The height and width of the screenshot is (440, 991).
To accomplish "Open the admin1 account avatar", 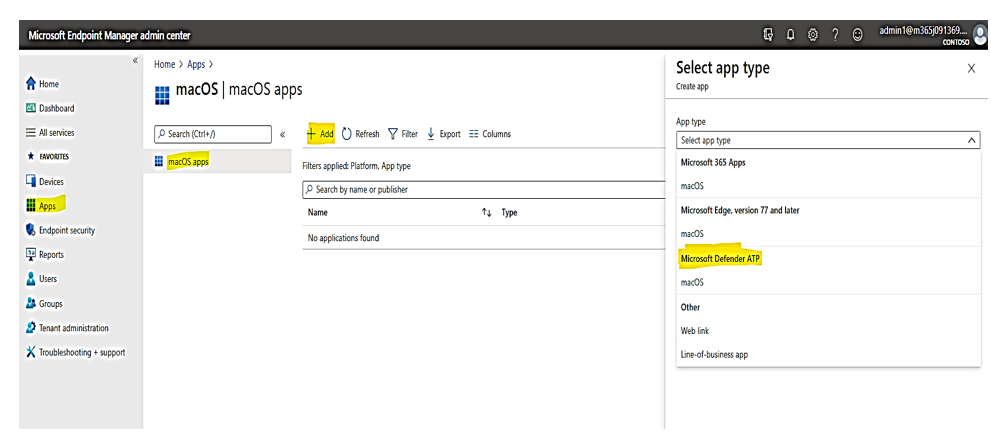I will coord(980,34).
